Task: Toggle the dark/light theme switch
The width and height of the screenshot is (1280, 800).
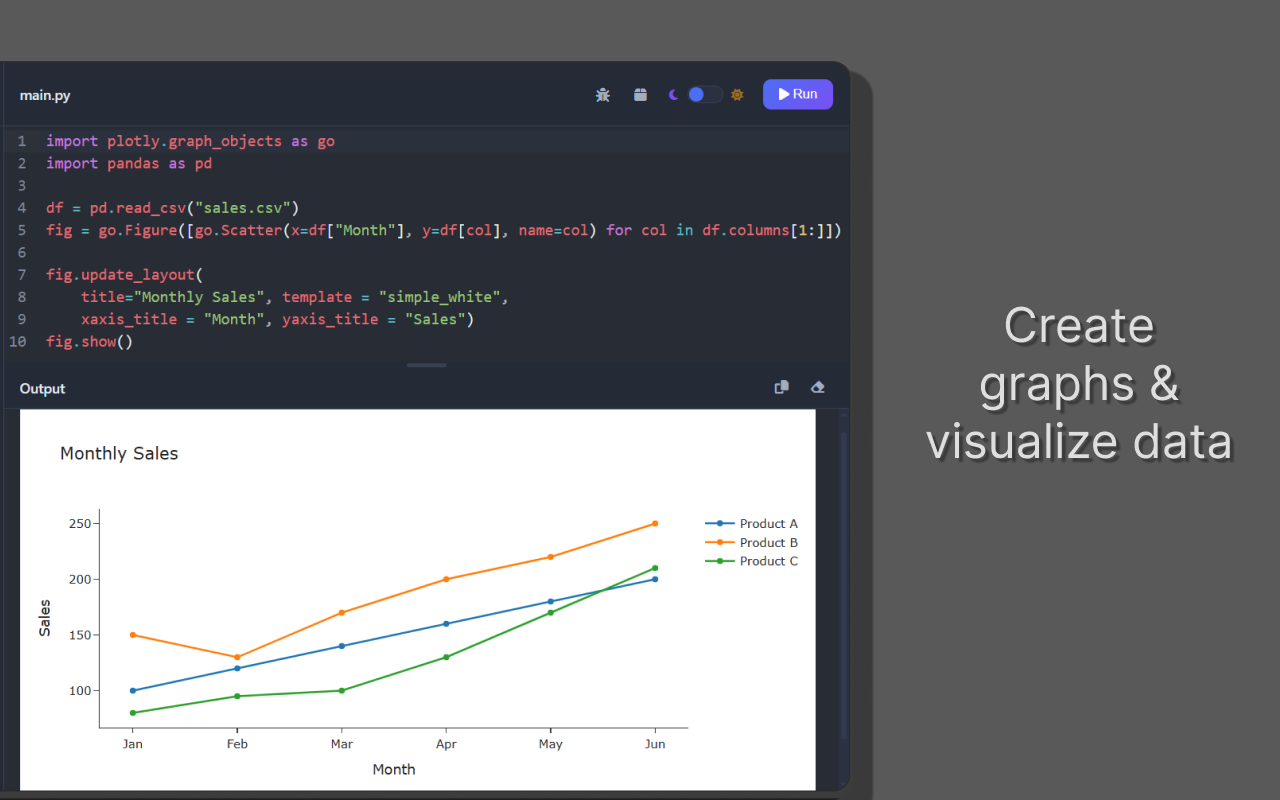Action: pos(704,94)
